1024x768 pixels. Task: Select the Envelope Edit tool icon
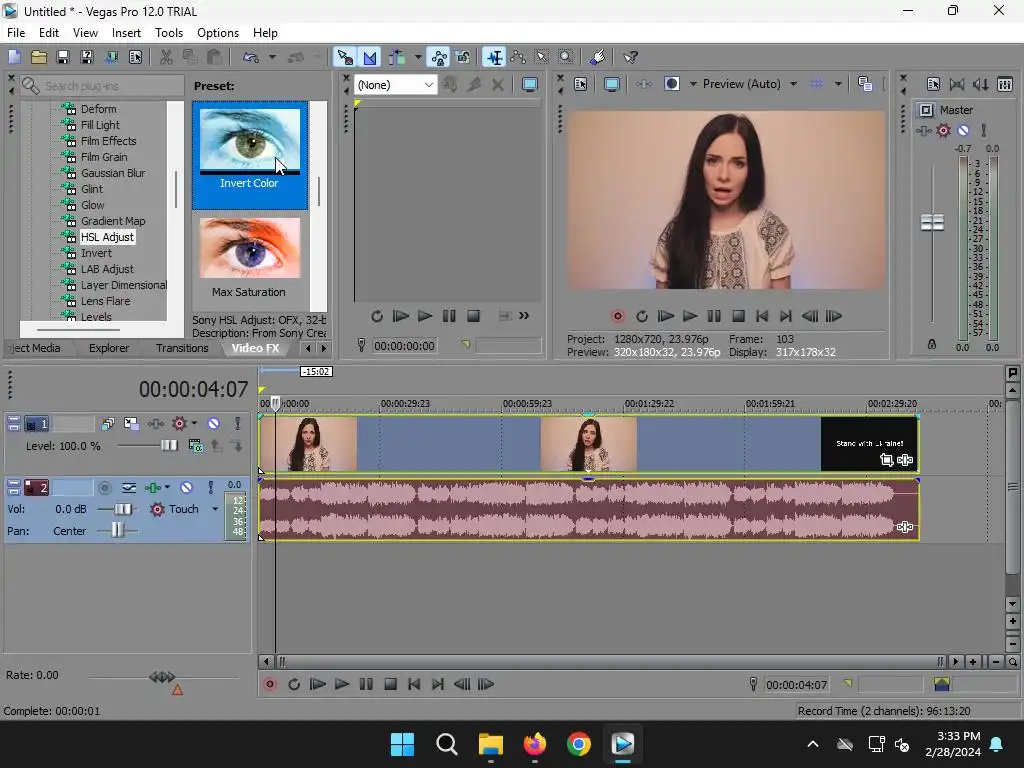[519, 57]
